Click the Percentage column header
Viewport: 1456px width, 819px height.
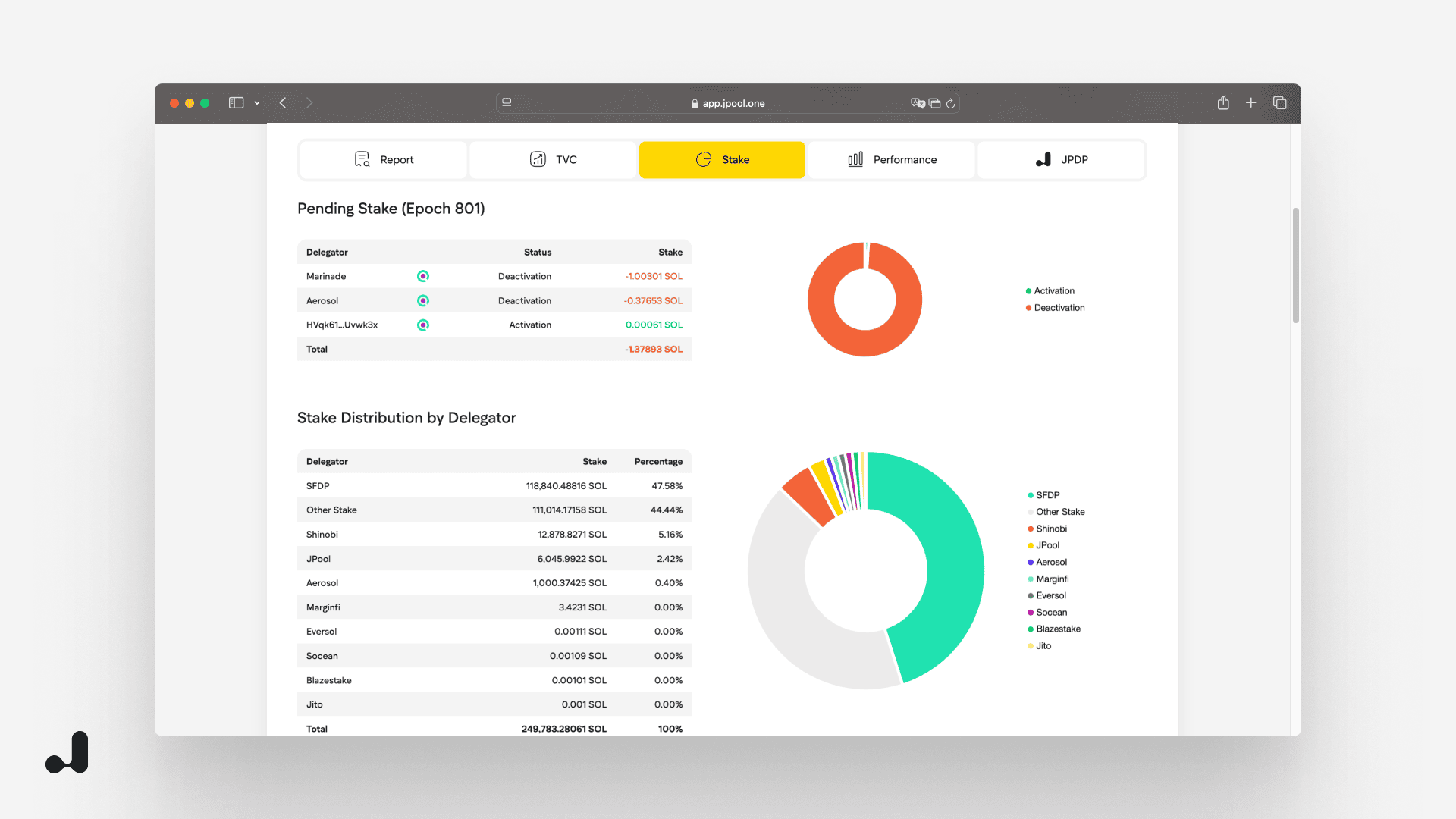click(658, 461)
